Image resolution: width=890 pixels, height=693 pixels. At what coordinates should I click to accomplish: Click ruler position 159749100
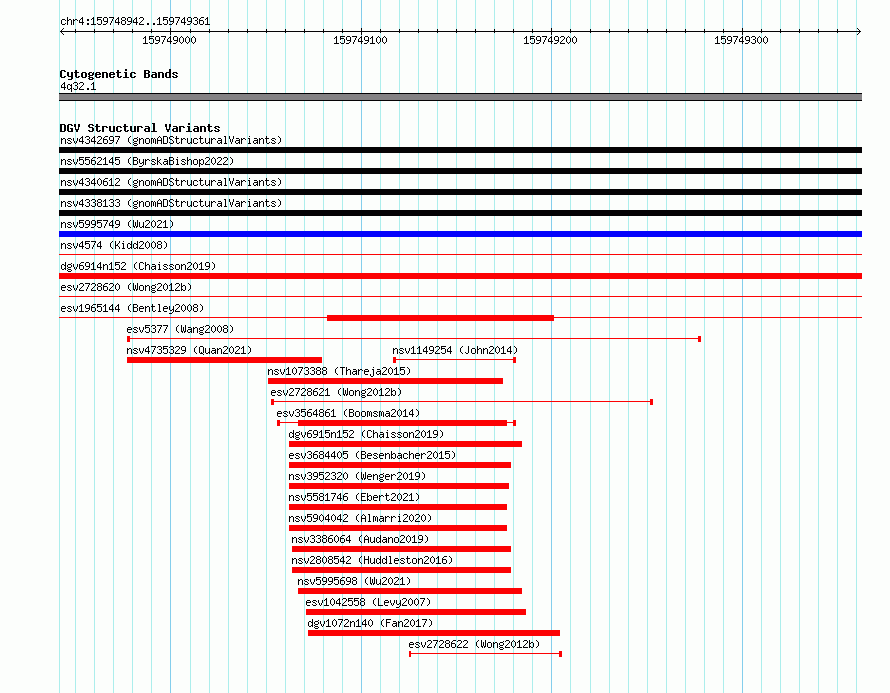pyautogui.click(x=360, y=40)
